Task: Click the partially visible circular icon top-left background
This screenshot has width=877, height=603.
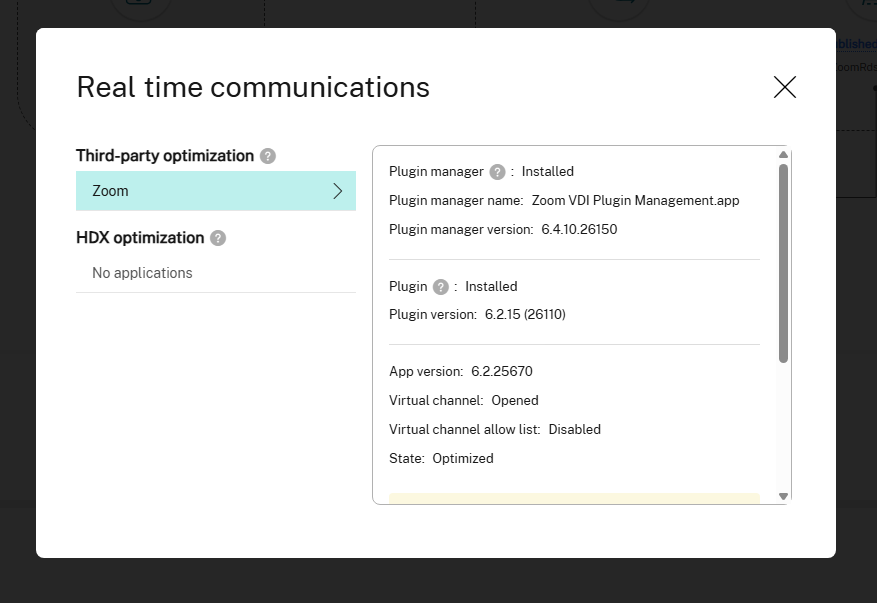Action: [140, 6]
